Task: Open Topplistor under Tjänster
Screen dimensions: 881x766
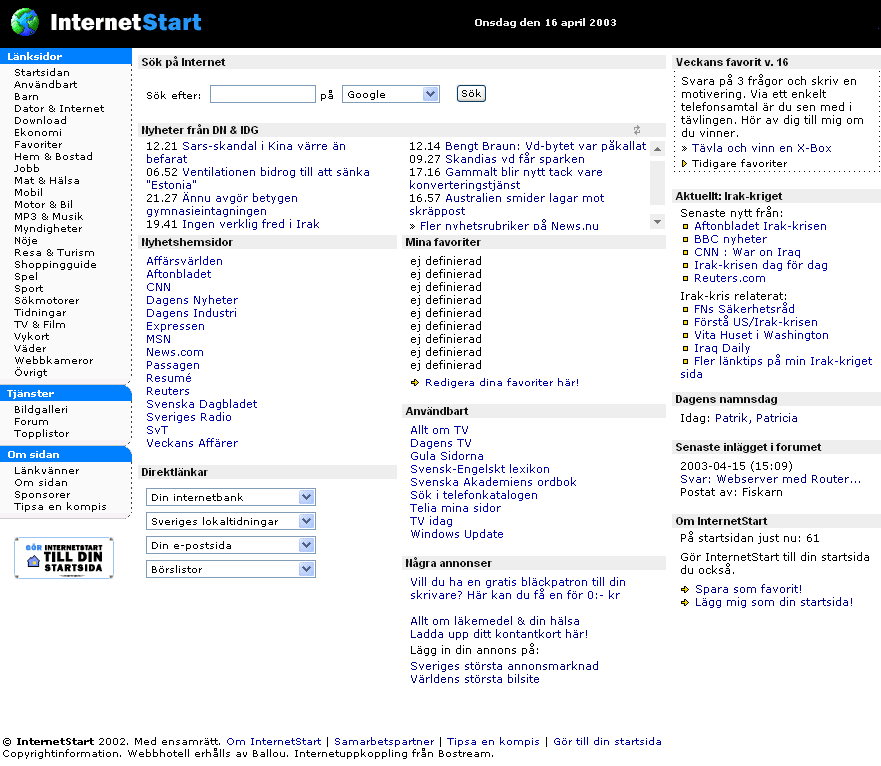Action: (42, 434)
